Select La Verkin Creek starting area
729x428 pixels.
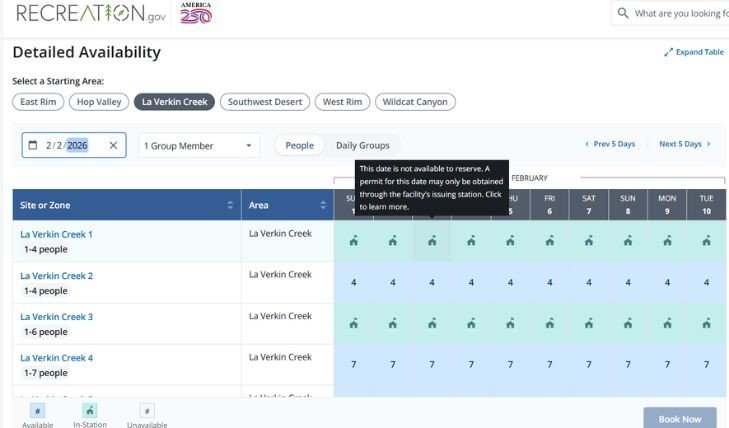pyautogui.click(x=175, y=102)
